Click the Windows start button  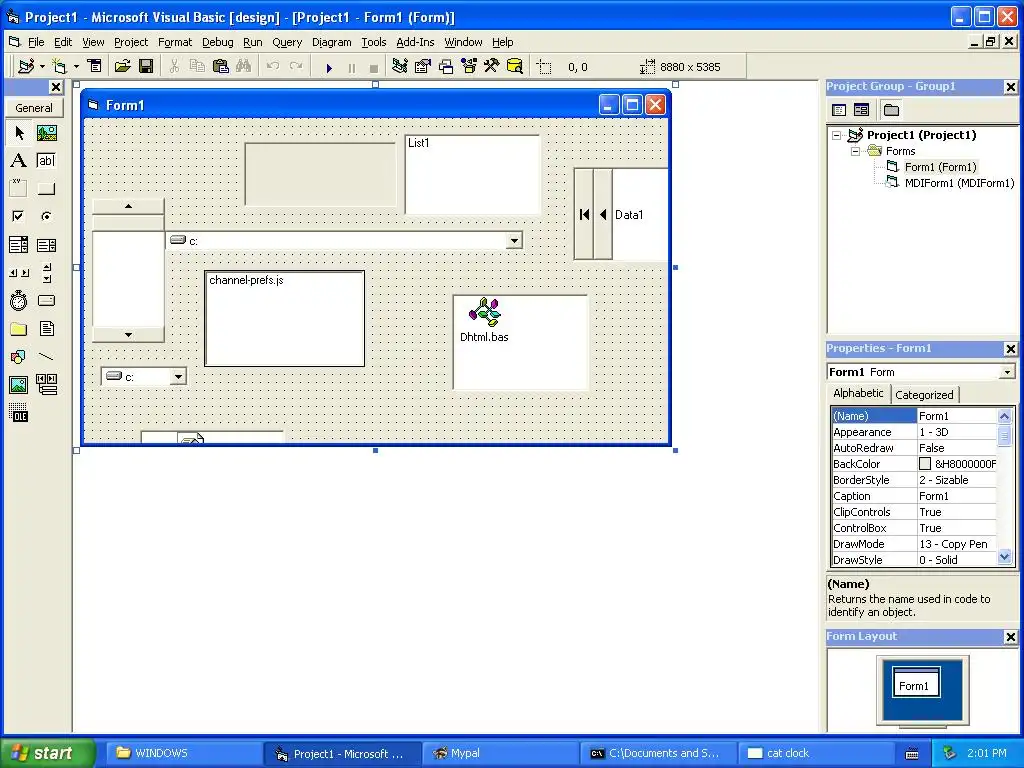point(46,753)
